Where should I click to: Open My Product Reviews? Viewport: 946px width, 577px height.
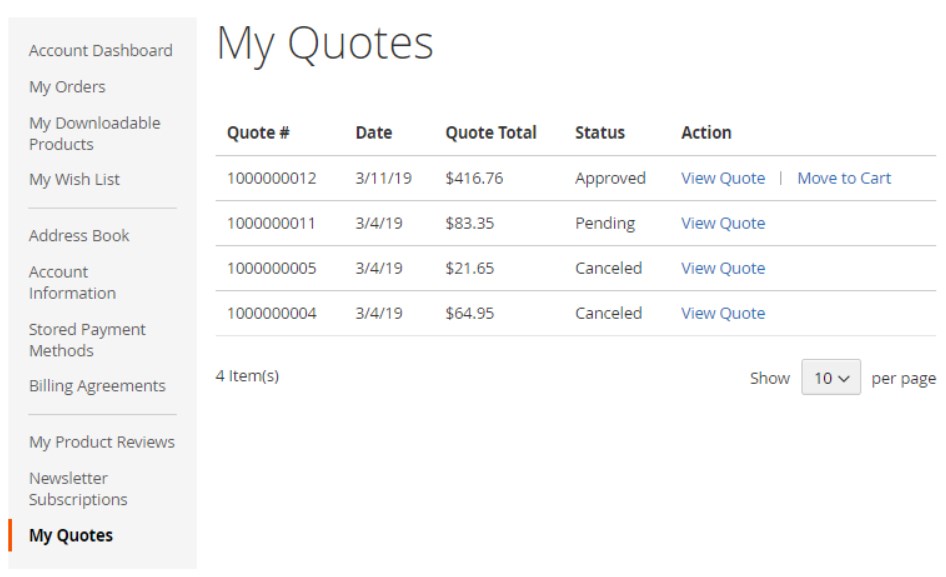point(101,442)
